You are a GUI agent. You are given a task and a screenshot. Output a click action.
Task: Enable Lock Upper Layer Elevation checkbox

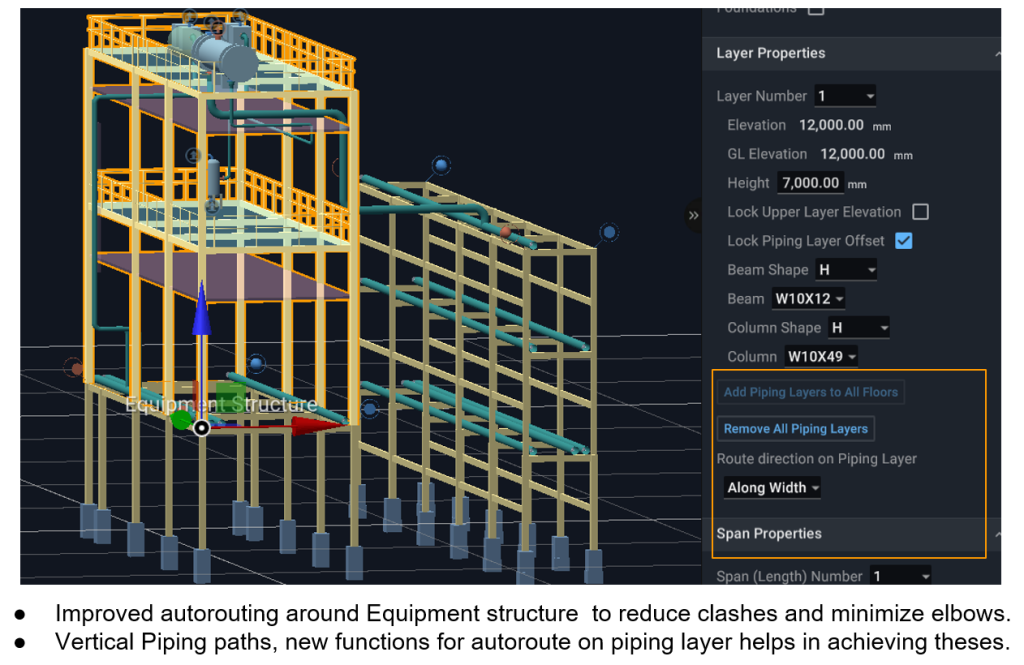coord(920,212)
